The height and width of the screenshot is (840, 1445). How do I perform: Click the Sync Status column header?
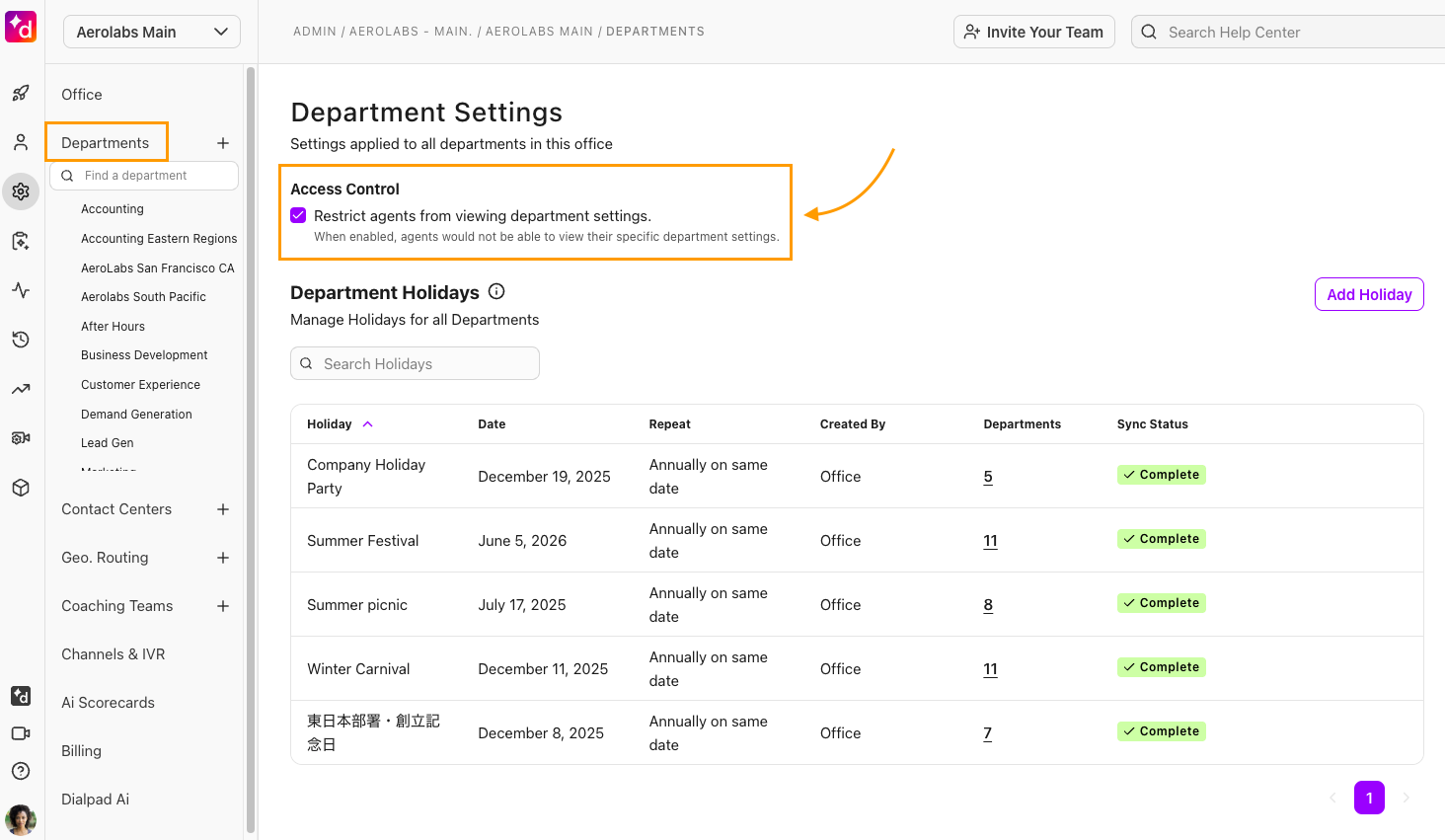click(x=1153, y=424)
